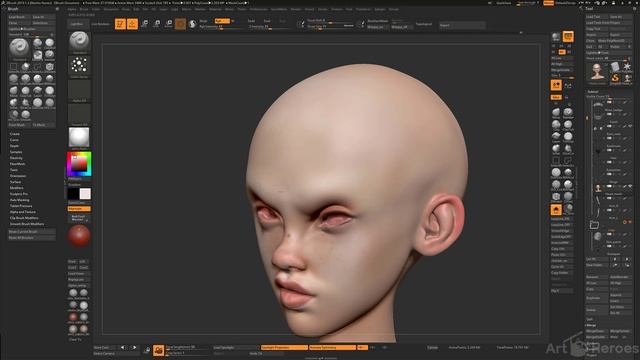The height and width of the screenshot is (360, 640).
Task: Select the PolyMesh3D star tool icon
Action: pyautogui.click(x=627, y=66)
